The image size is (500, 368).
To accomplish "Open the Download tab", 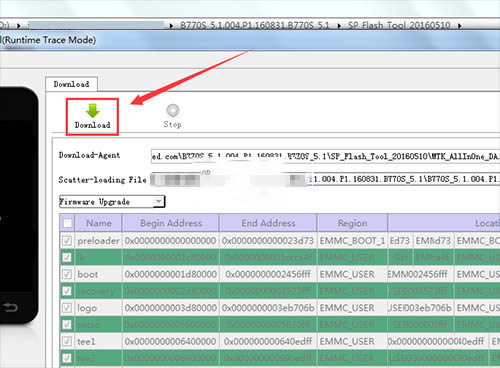I will click(71, 84).
